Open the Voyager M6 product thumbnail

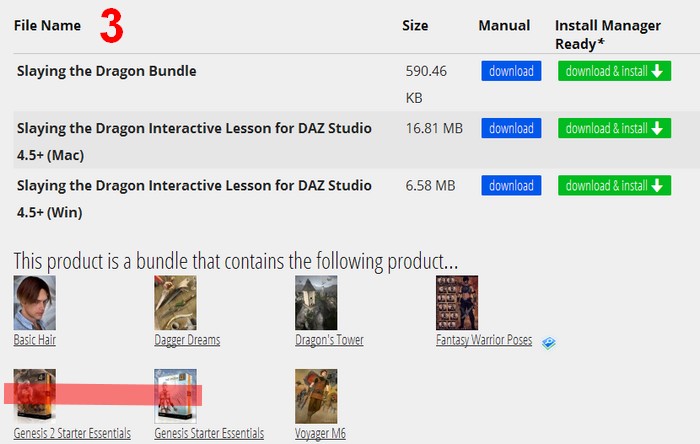316,396
